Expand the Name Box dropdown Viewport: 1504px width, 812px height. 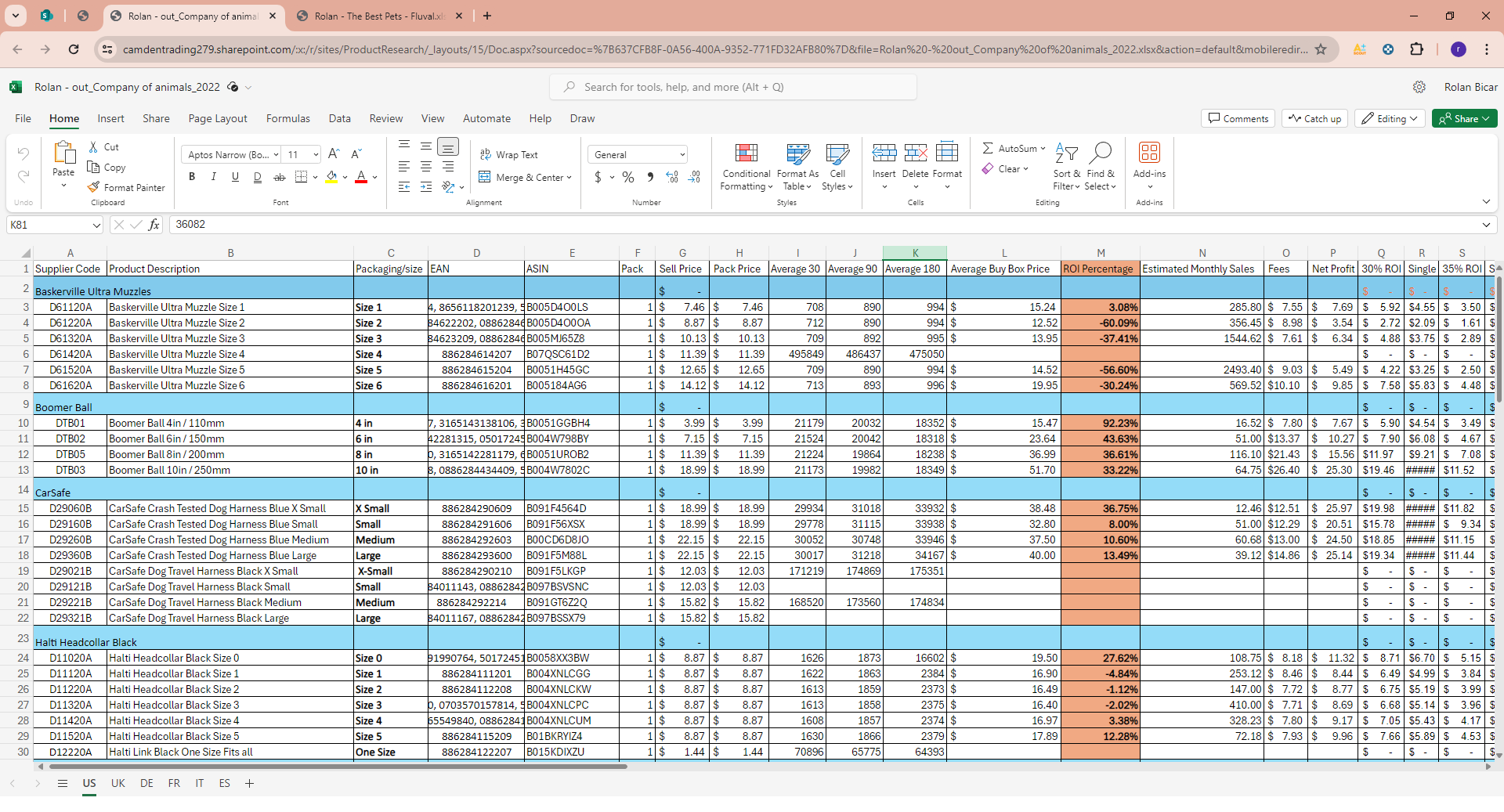pos(96,225)
